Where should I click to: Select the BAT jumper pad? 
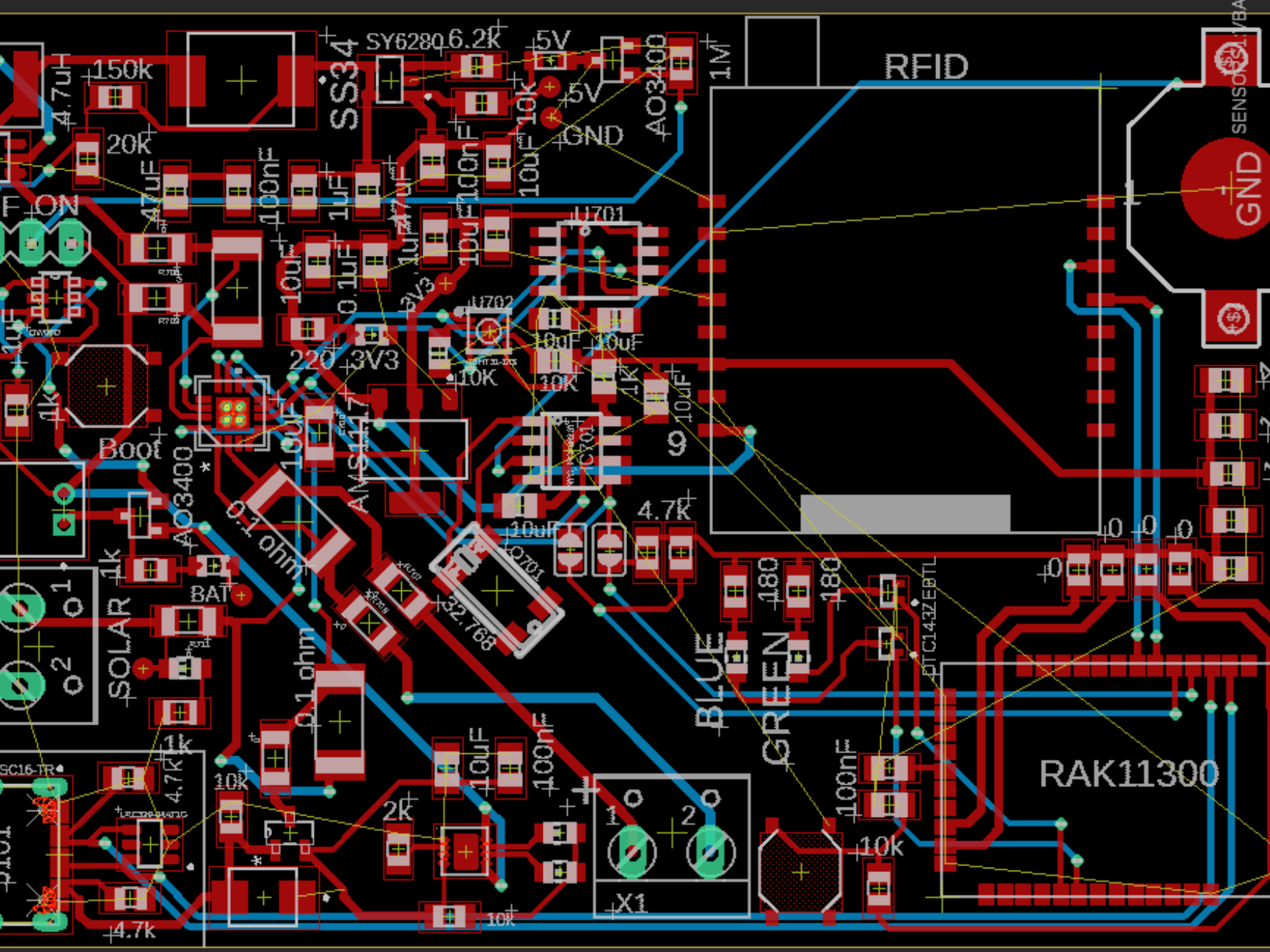click(241, 593)
